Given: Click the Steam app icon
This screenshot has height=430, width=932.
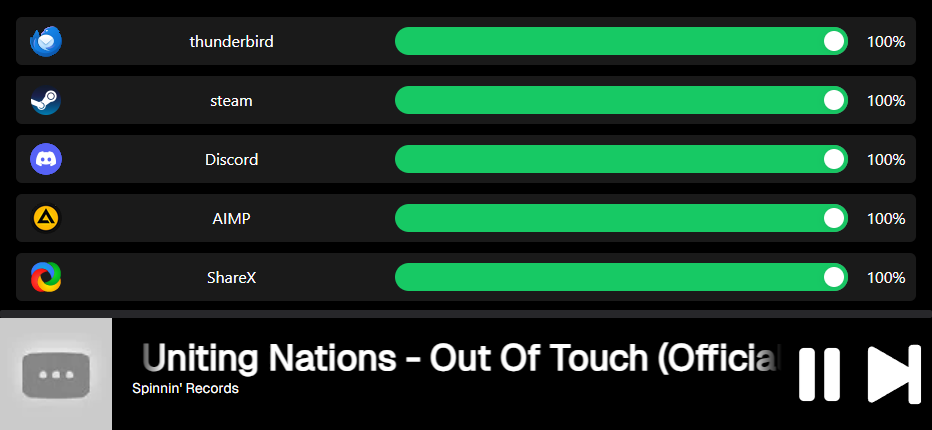Looking at the screenshot, I should (x=46, y=101).
